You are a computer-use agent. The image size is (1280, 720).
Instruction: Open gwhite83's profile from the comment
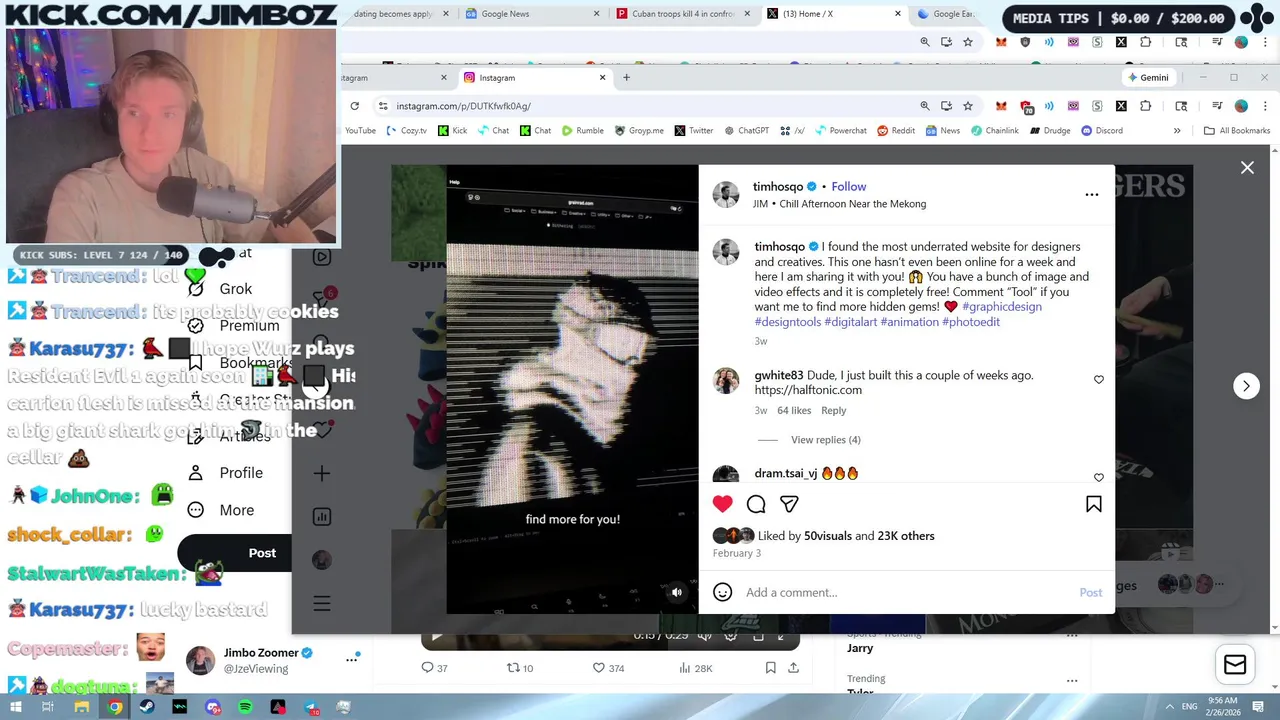coord(779,375)
